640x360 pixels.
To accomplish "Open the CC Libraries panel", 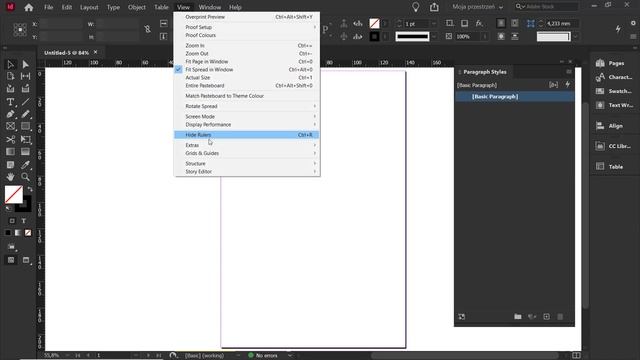I will (613, 146).
